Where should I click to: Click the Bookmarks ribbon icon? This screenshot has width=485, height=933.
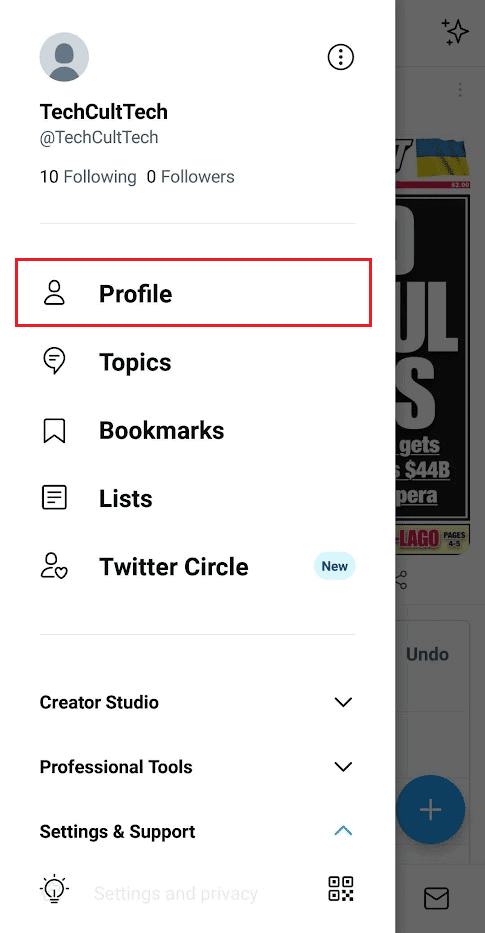[x=55, y=430]
